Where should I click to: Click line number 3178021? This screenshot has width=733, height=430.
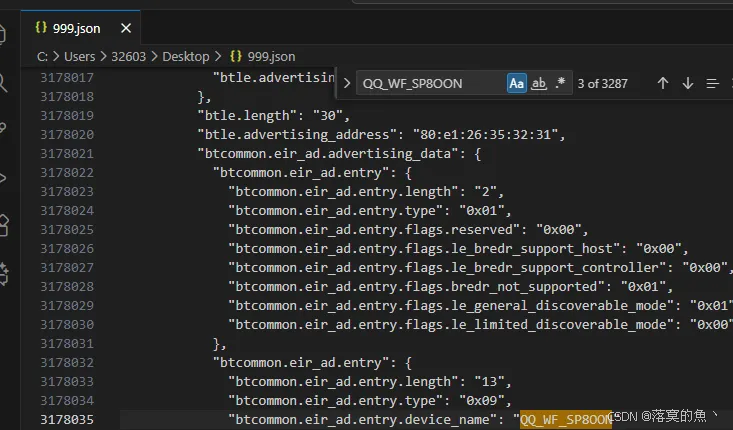coord(67,153)
